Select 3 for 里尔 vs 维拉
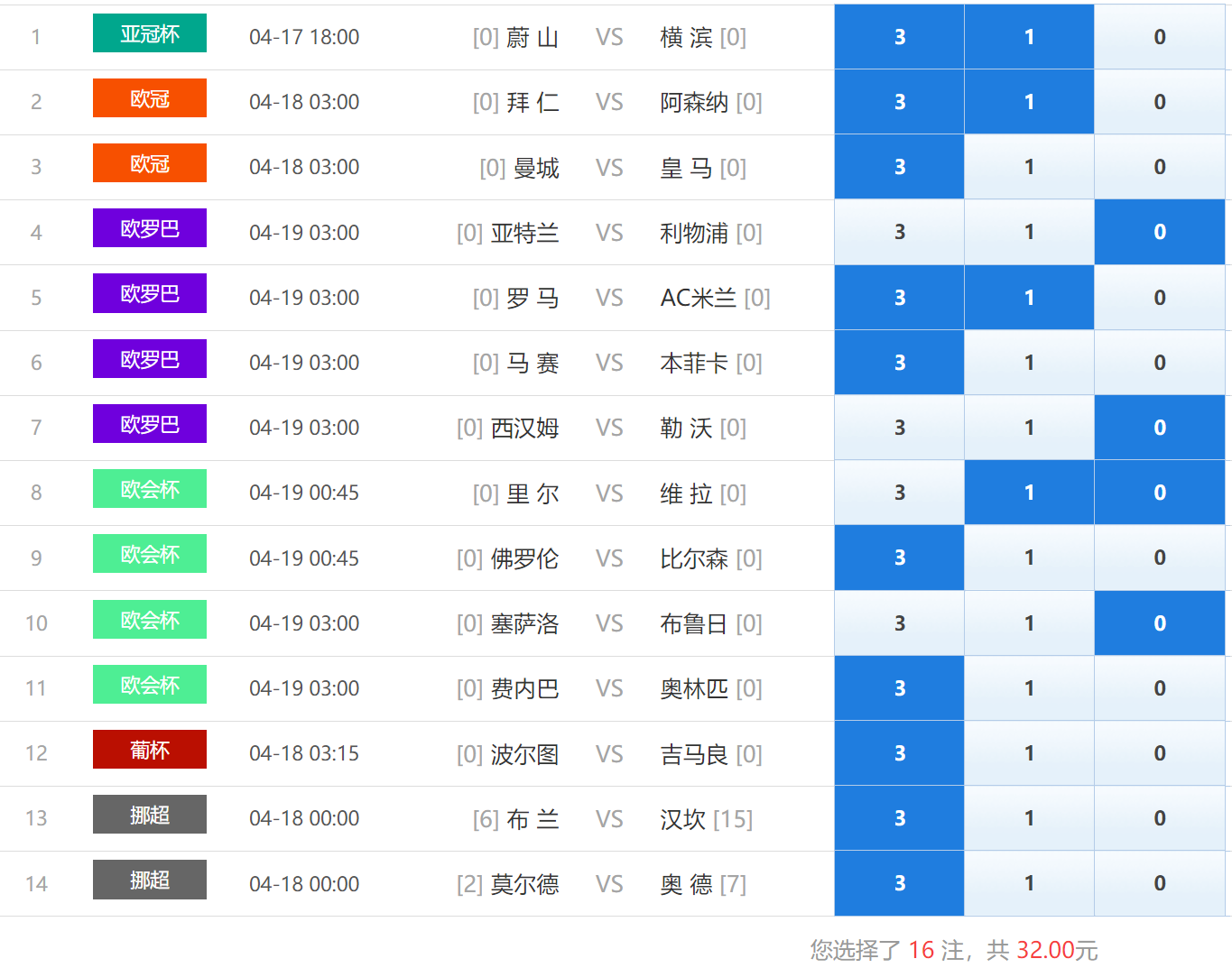The height and width of the screenshot is (968, 1232). 899,493
